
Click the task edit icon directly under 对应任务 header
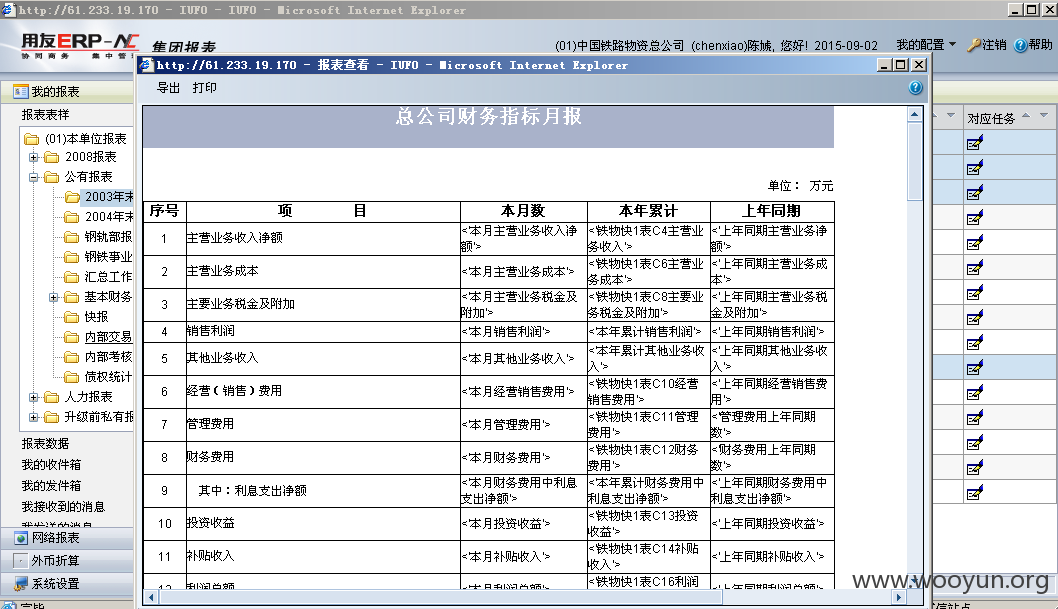[x=974, y=143]
